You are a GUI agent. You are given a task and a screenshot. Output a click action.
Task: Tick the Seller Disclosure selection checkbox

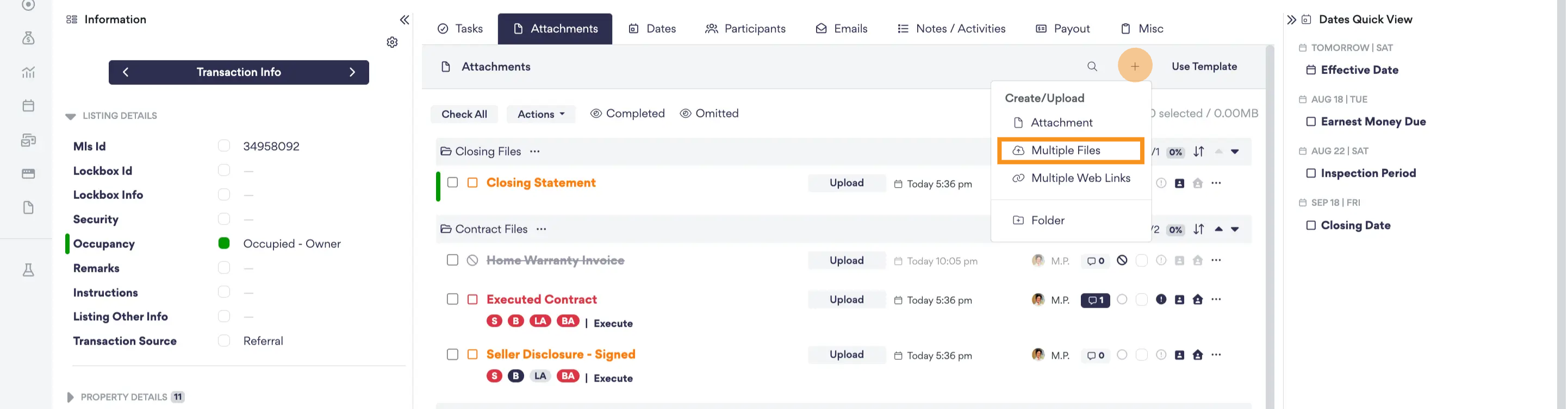click(x=452, y=354)
